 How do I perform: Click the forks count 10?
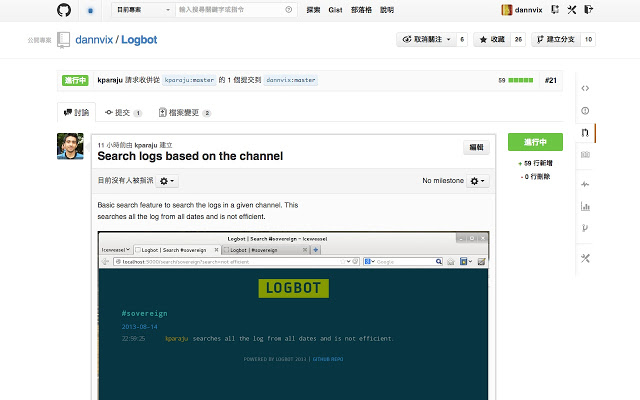(588, 40)
